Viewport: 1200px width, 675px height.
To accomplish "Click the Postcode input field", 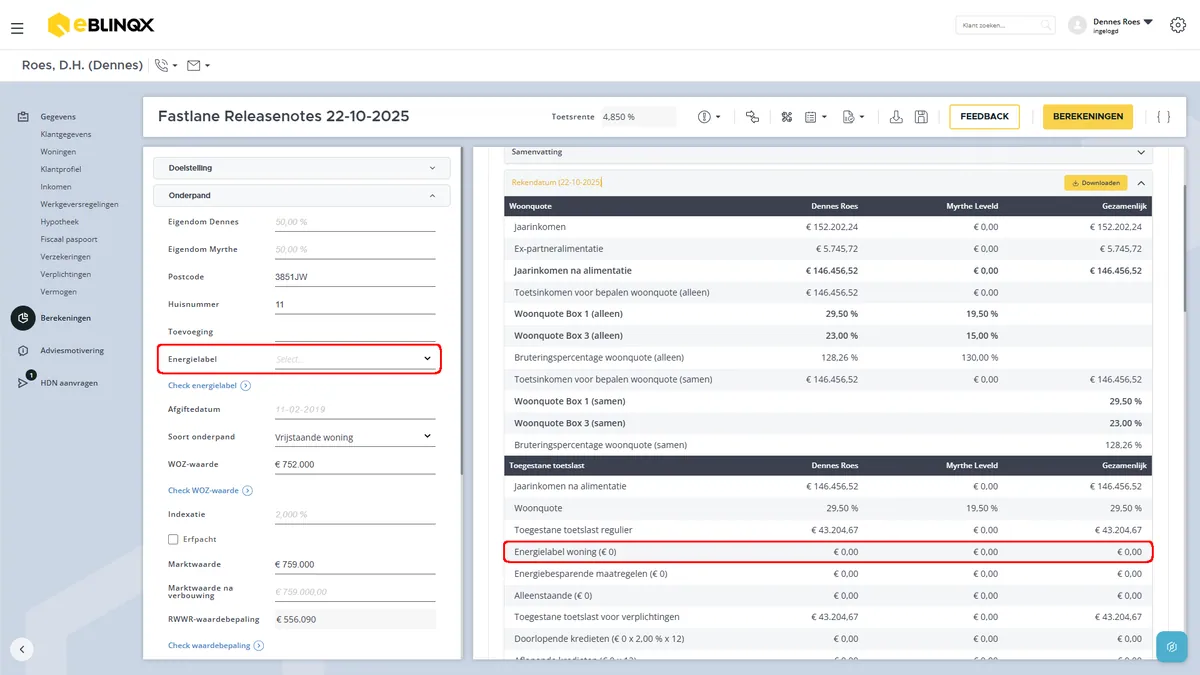I will pos(355,277).
